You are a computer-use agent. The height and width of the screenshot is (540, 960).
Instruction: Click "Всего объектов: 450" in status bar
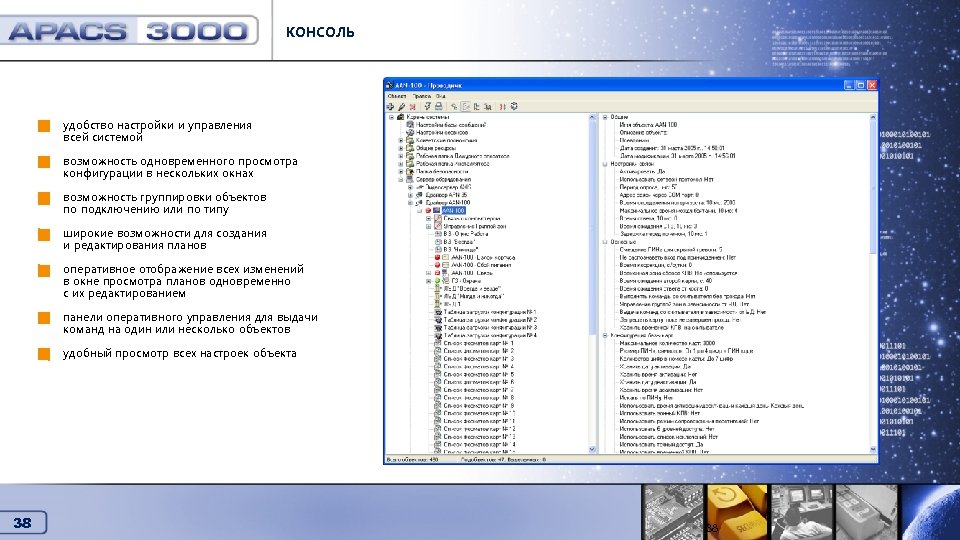coord(412,459)
